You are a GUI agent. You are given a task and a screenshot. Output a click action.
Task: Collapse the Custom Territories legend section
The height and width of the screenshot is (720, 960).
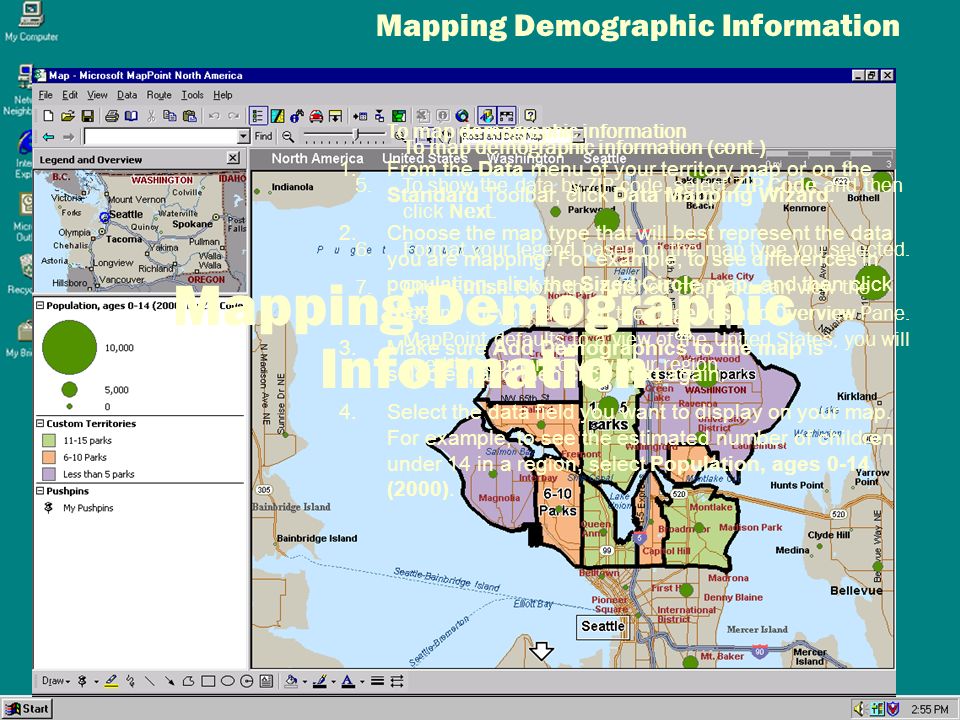(x=40, y=423)
